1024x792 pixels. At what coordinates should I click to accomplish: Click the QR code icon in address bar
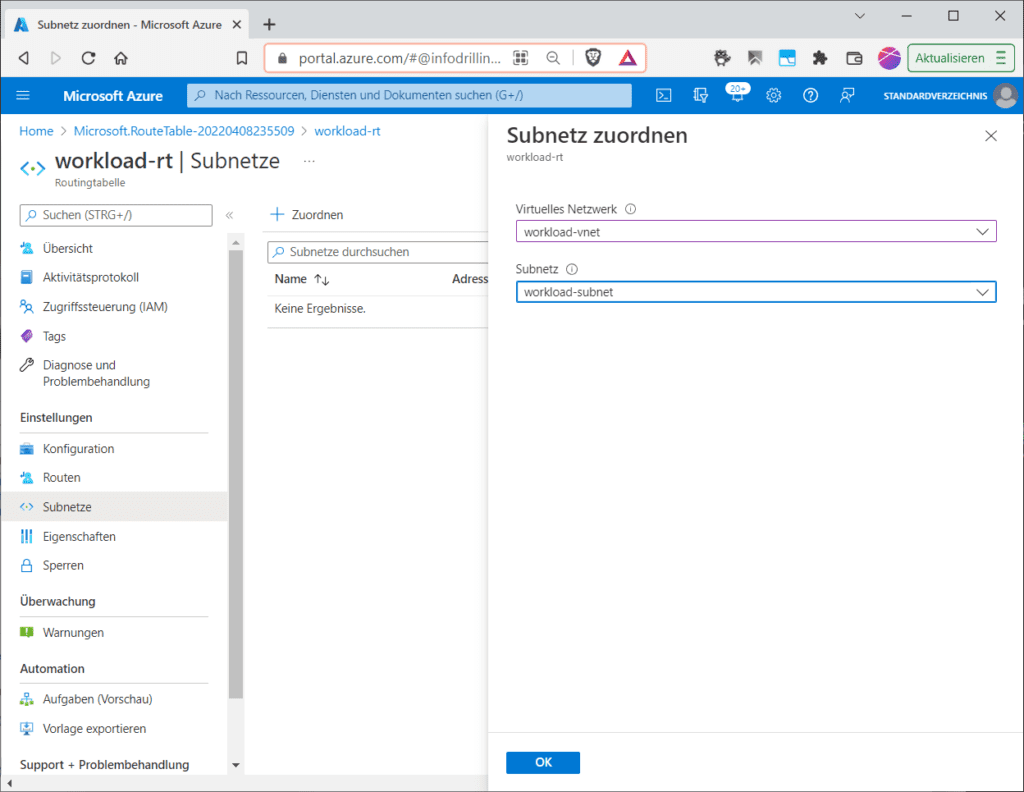tap(520, 58)
